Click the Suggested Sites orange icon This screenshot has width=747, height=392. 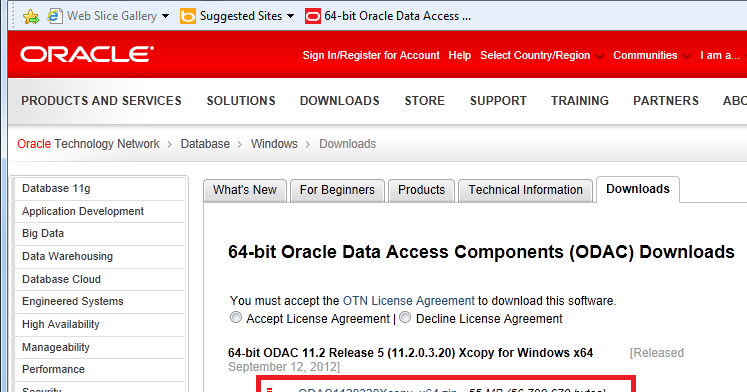pos(188,16)
